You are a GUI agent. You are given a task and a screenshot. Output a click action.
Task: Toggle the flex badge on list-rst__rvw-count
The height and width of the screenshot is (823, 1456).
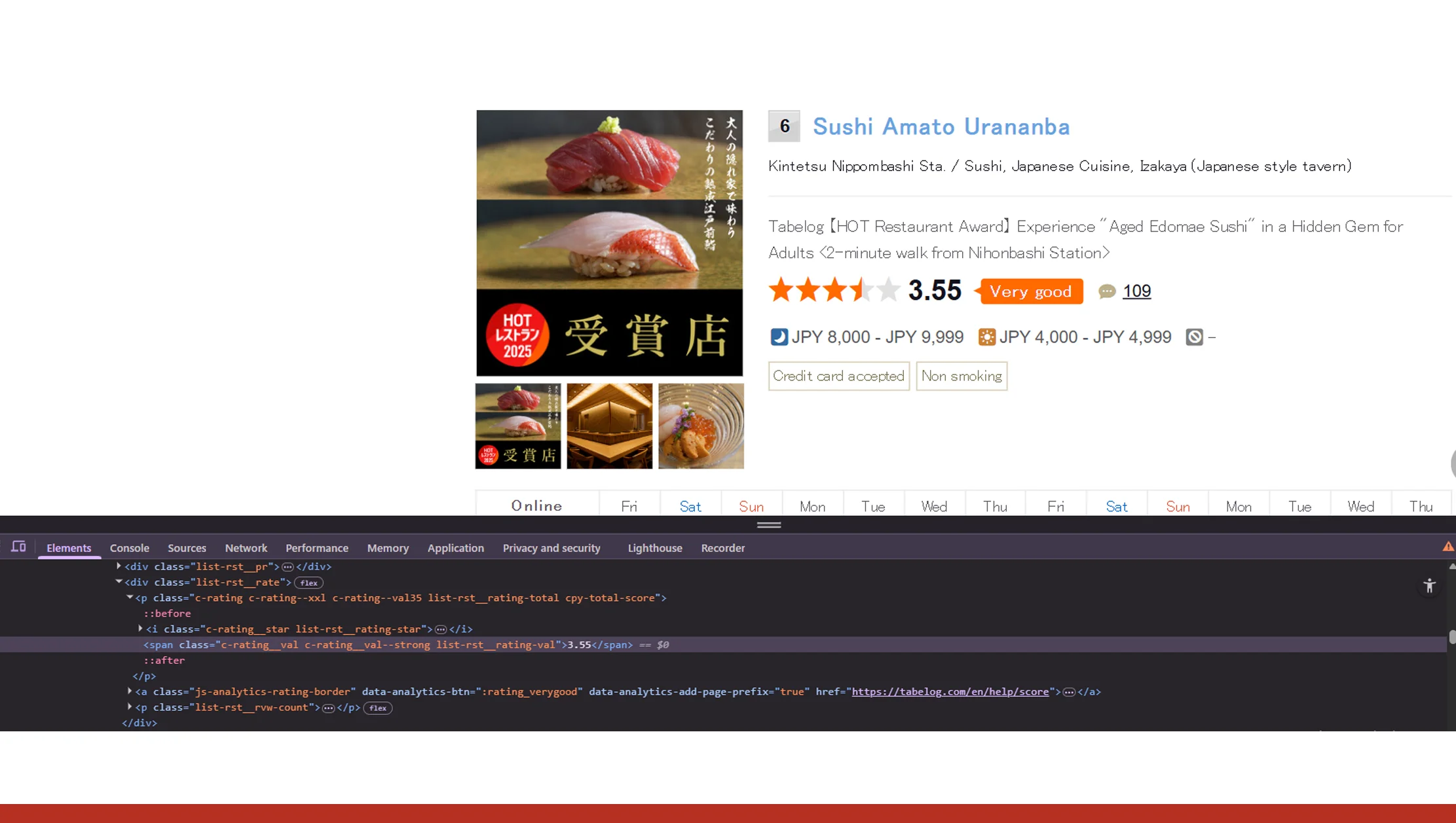tap(378, 708)
